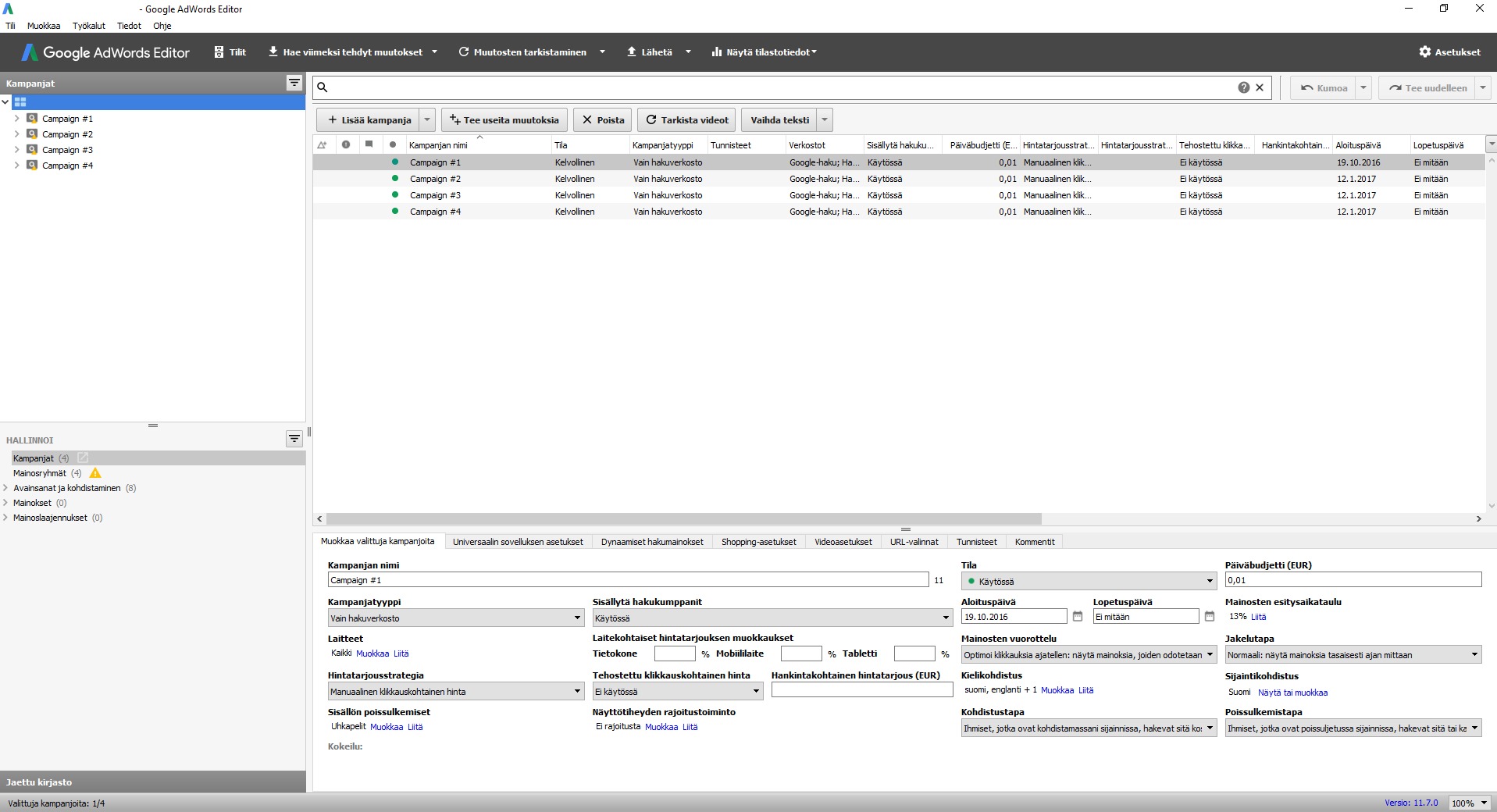
Task: Select Campaign #4 in the campaign tree
Action: [67, 166]
